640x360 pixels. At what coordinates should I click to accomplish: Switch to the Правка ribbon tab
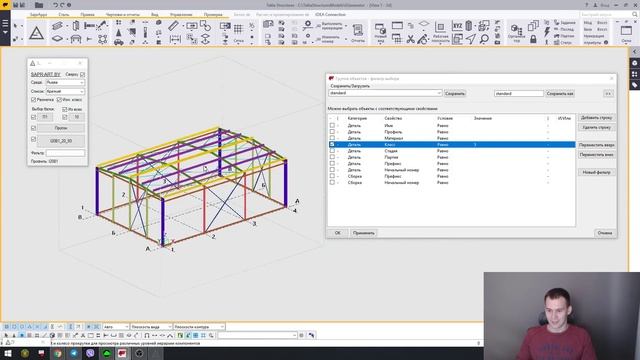tap(87, 14)
